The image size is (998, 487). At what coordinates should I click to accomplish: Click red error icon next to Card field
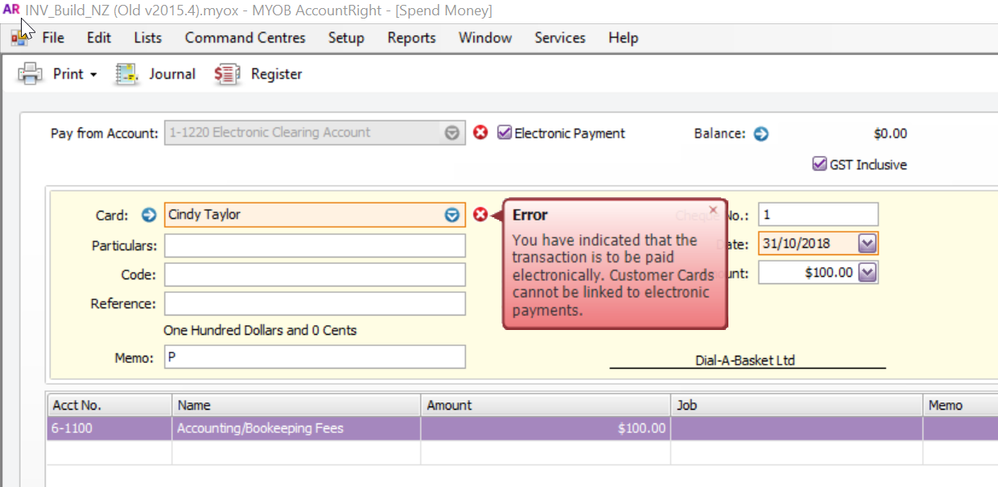(480, 215)
